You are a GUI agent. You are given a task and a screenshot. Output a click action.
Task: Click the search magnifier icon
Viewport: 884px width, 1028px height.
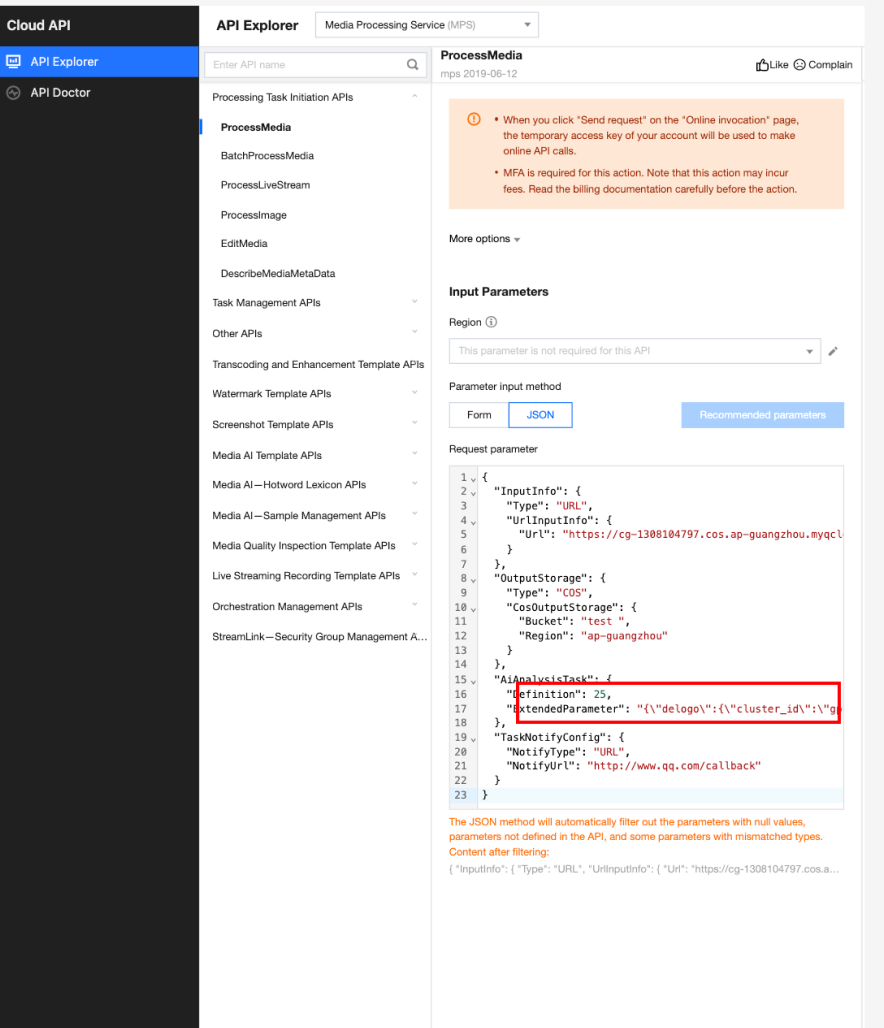(412, 64)
